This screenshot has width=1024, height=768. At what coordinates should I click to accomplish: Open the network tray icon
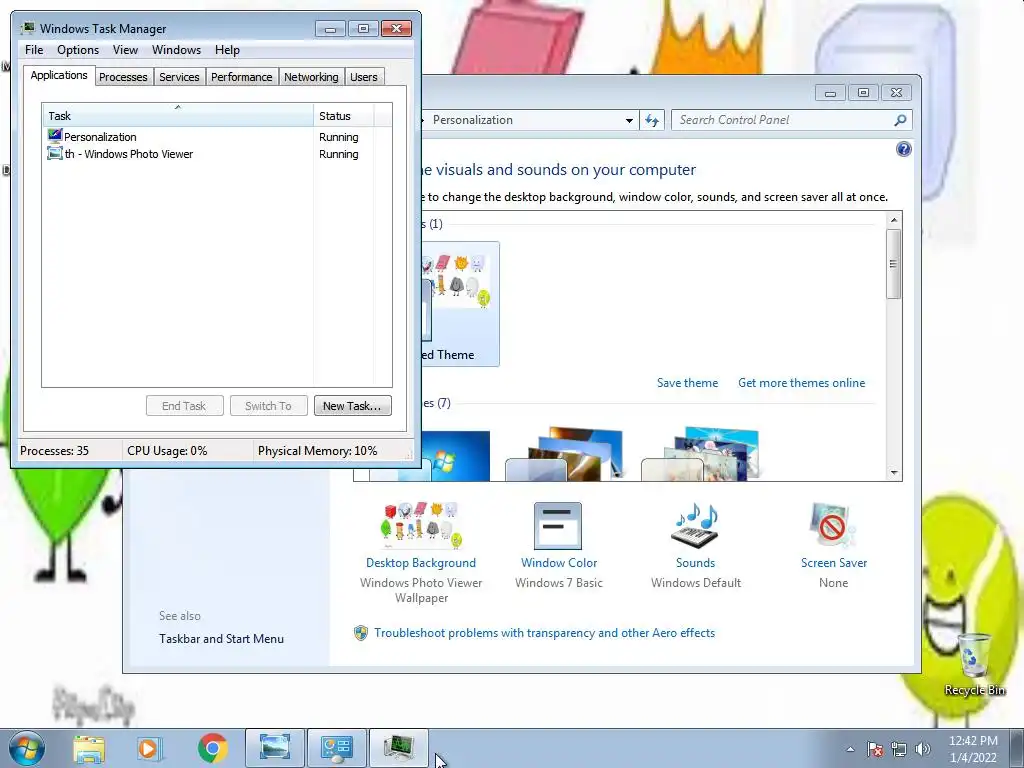tap(899, 749)
